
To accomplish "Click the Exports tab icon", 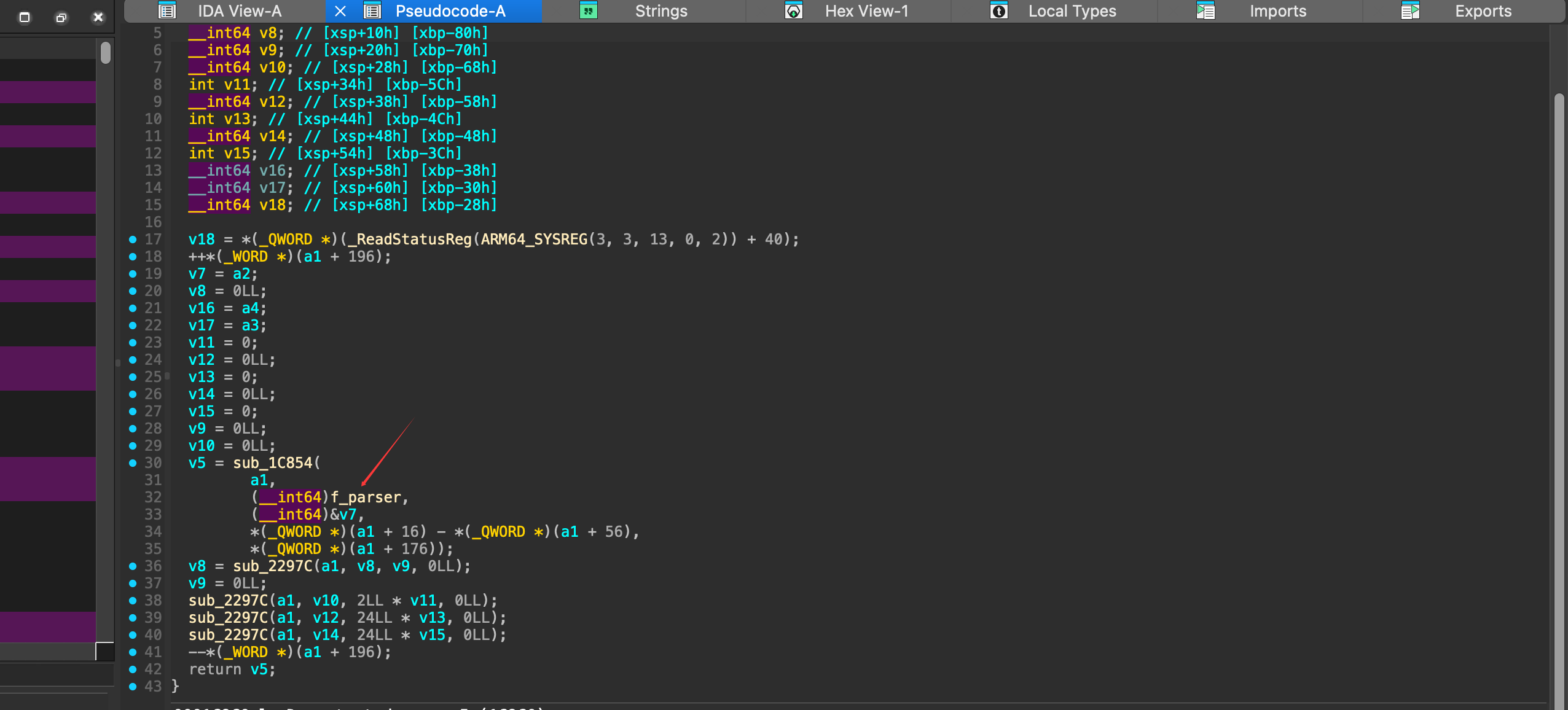I will tap(1411, 11).
